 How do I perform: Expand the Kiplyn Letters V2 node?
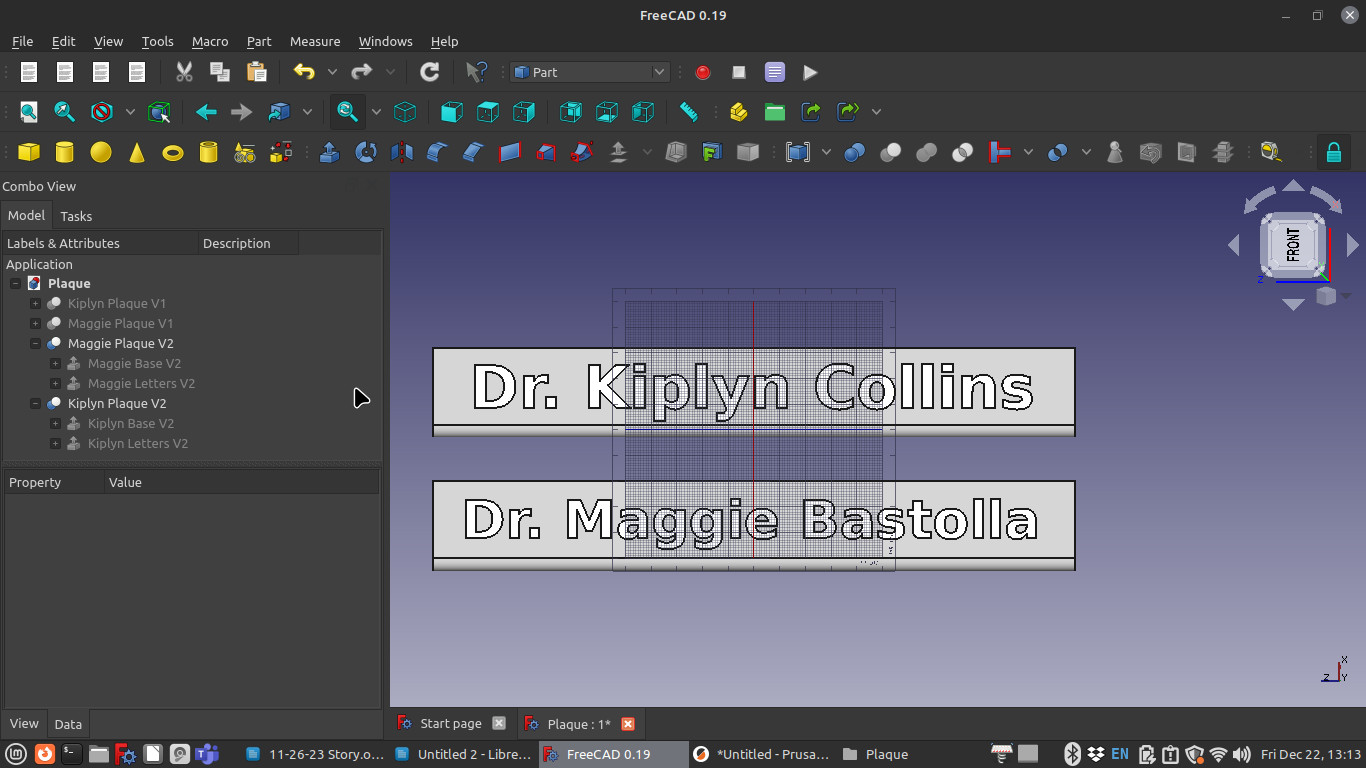click(56, 444)
